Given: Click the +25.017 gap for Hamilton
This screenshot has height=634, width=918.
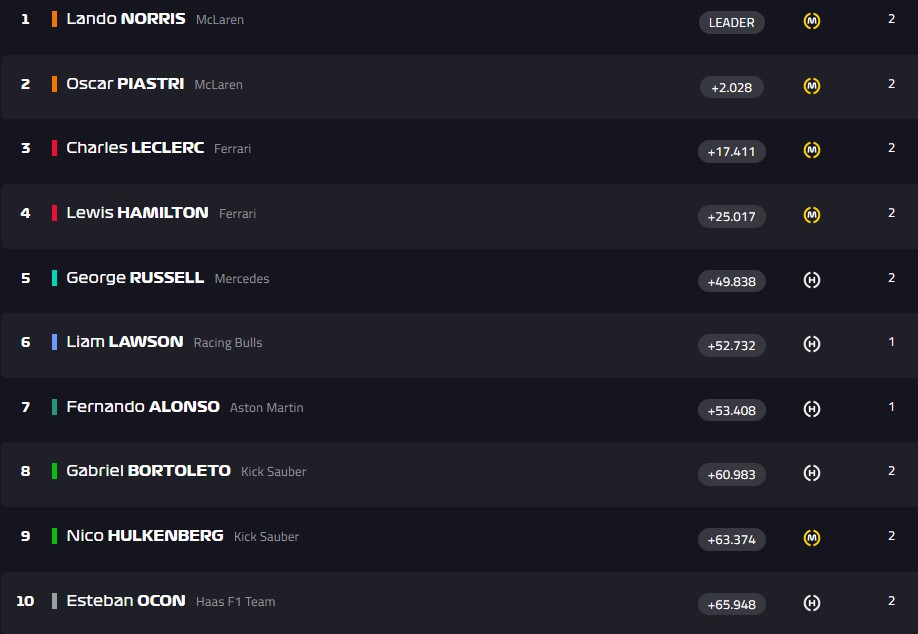Looking at the screenshot, I should [732, 216].
